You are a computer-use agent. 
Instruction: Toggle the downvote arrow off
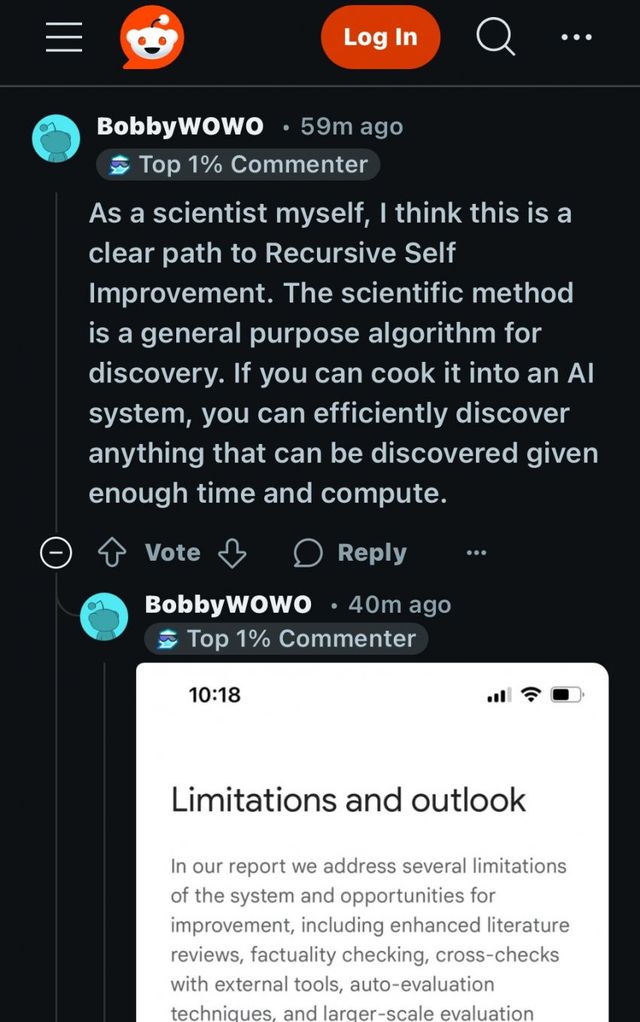point(232,552)
